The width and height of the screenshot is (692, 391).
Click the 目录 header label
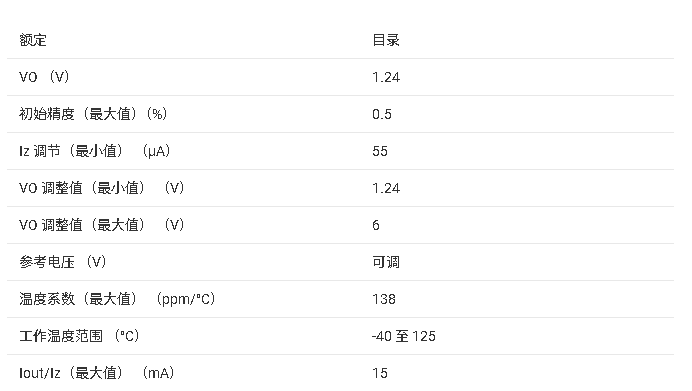(386, 40)
